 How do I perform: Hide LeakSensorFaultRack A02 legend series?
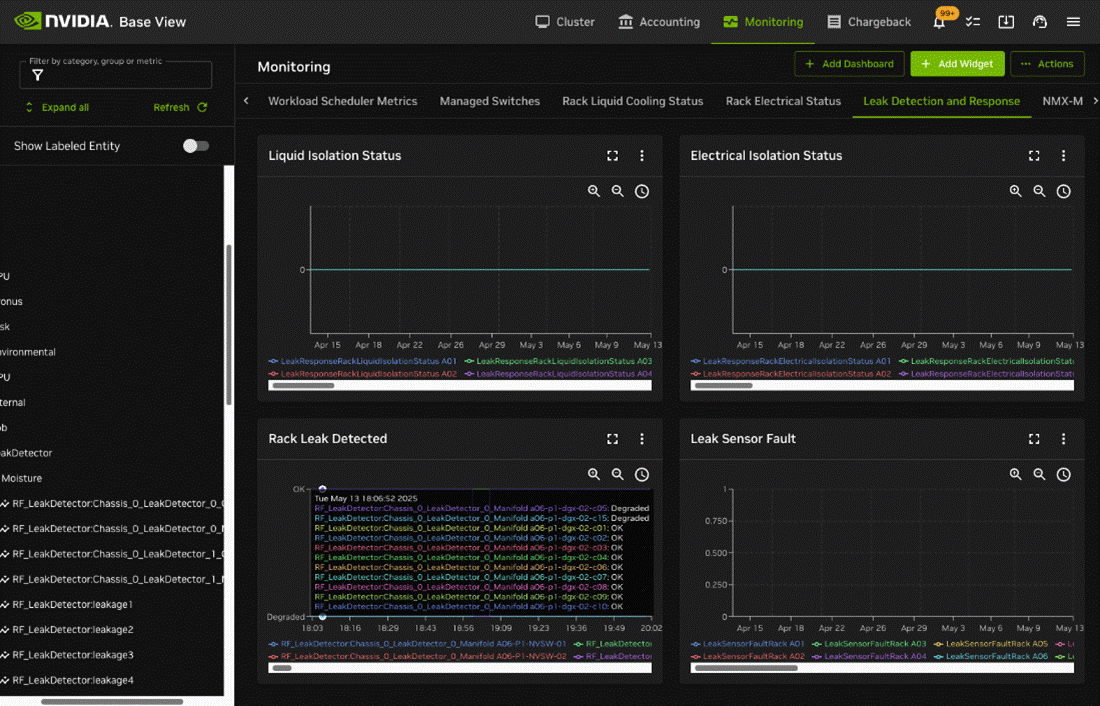(x=753, y=656)
